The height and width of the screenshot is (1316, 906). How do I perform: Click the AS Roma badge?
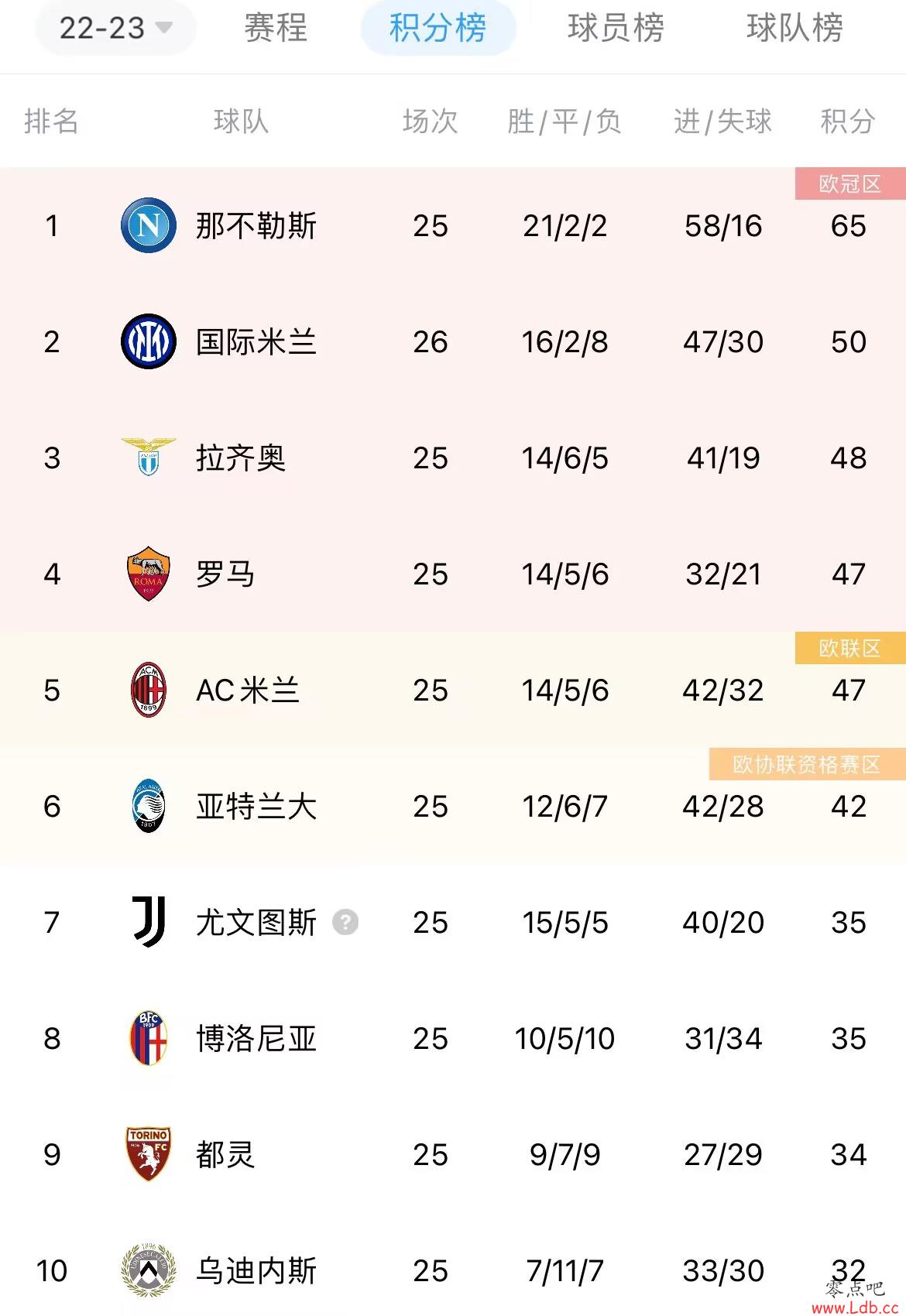pos(149,574)
